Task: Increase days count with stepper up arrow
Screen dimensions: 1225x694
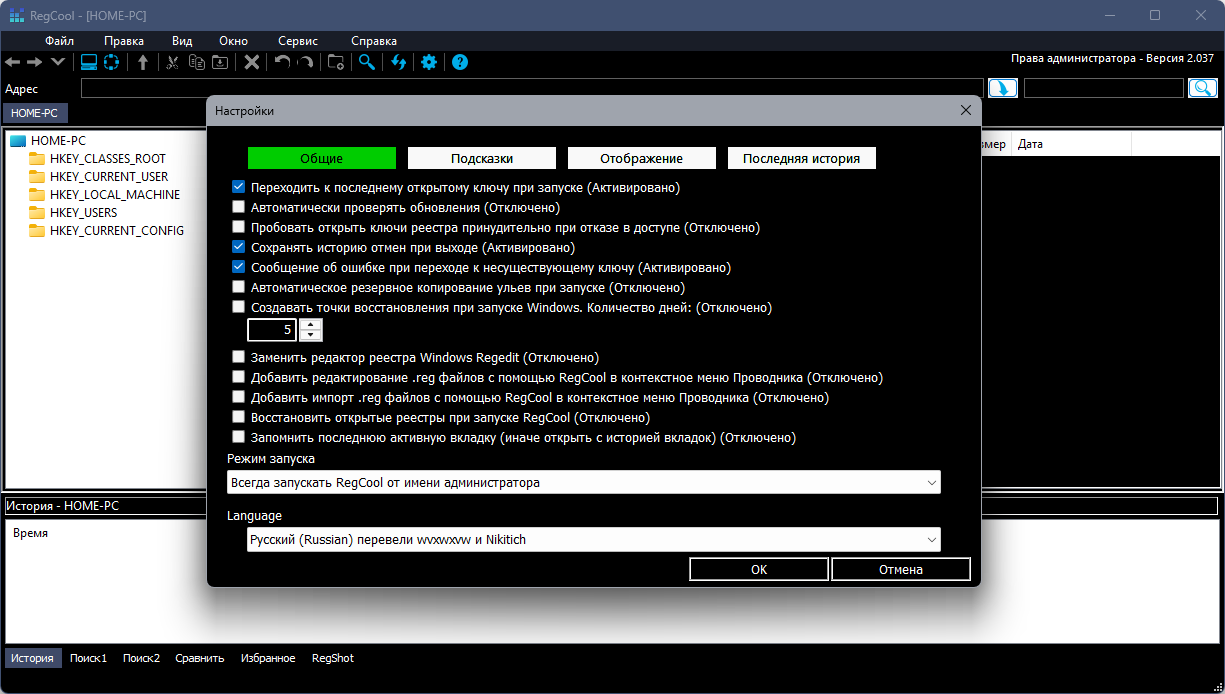Action: click(x=311, y=324)
